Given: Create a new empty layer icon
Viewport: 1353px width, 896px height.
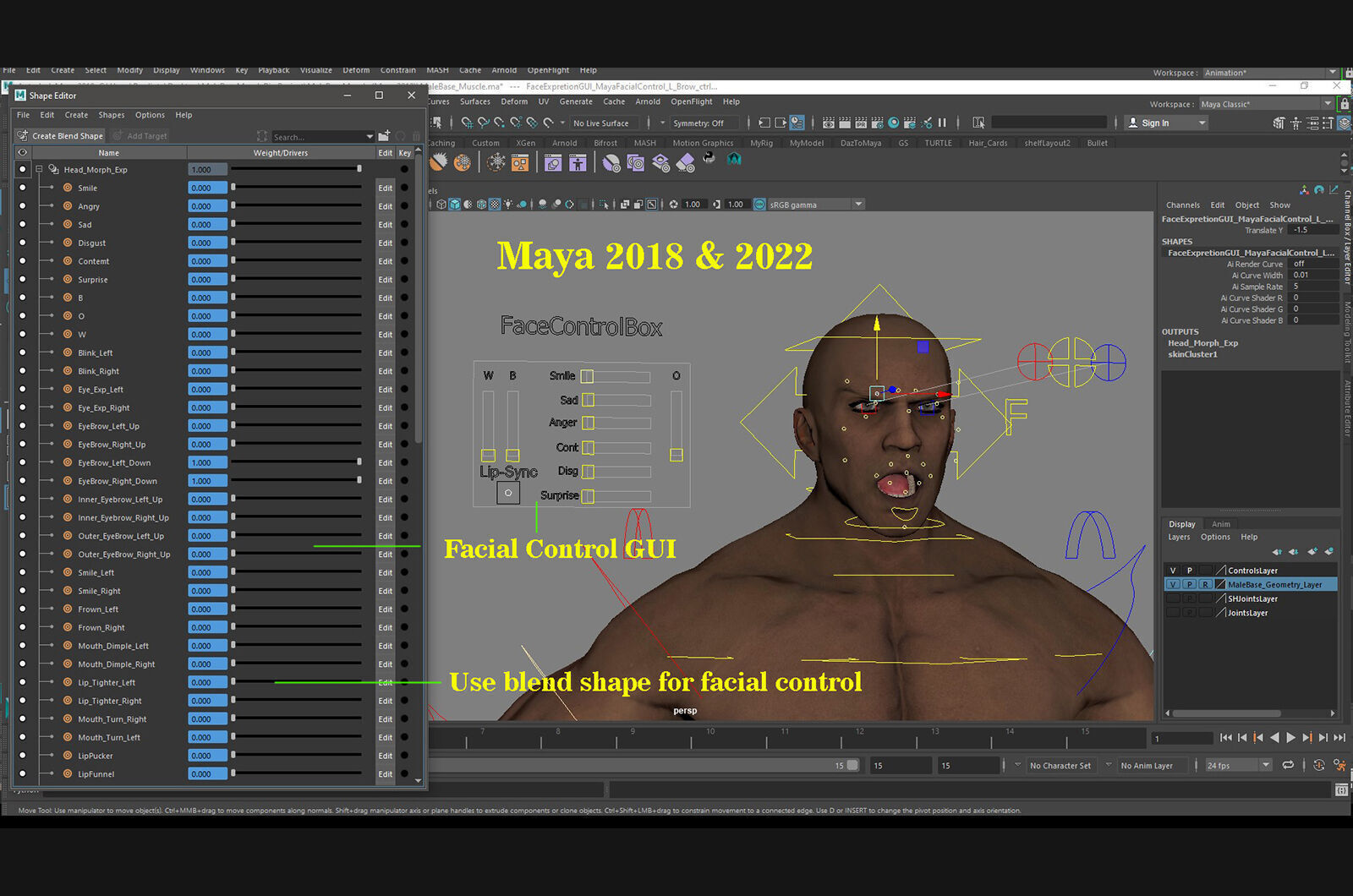Looking at the screenshot, I should (1312, 552).
